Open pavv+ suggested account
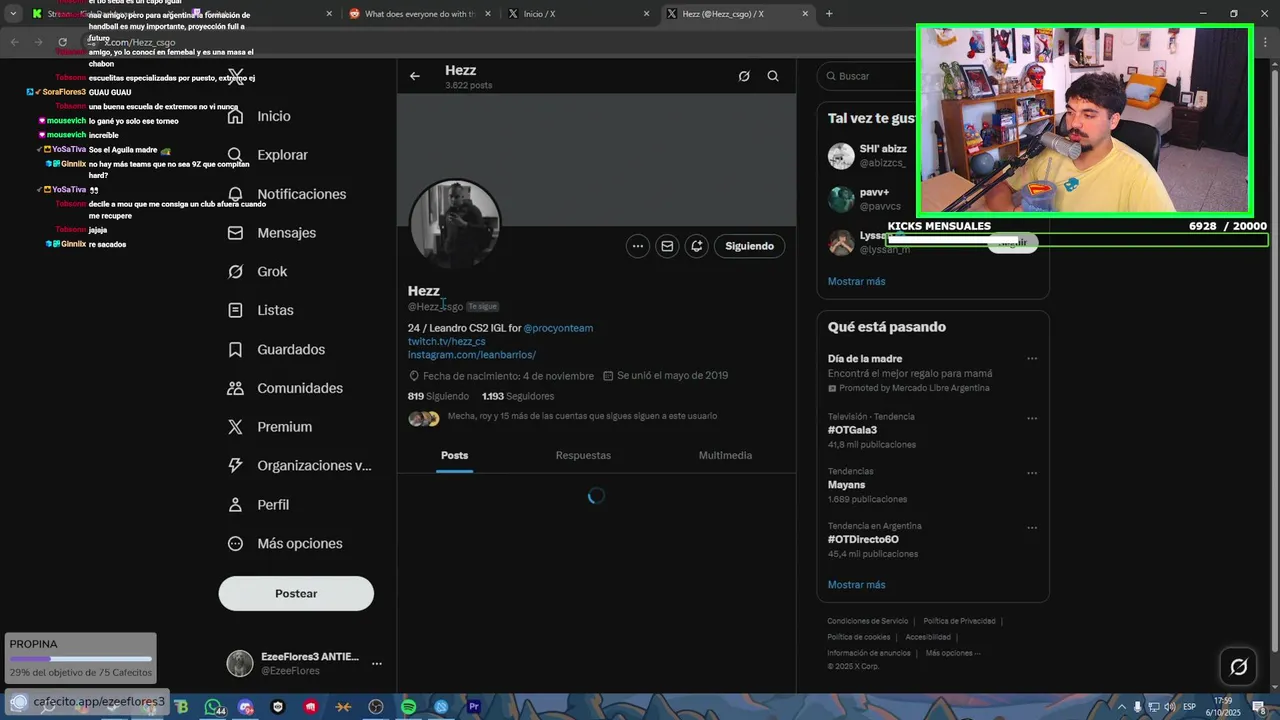 tap(866, 199)
